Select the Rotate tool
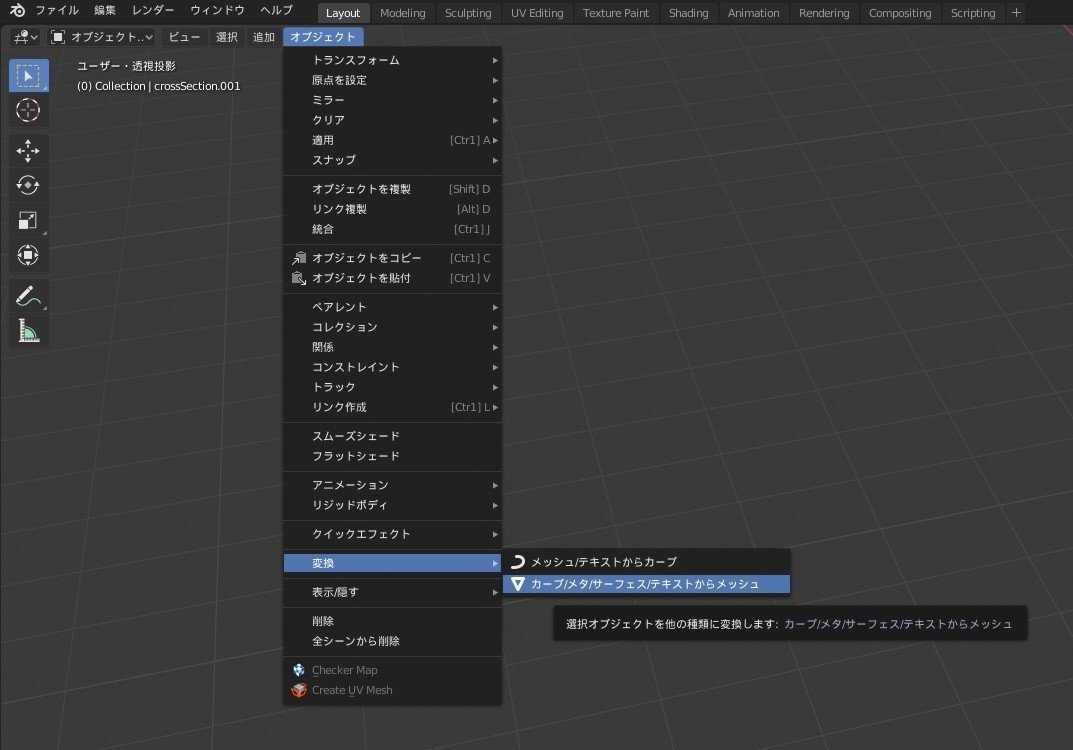Viewport: 1073px width, 750px height. (28, 185)
